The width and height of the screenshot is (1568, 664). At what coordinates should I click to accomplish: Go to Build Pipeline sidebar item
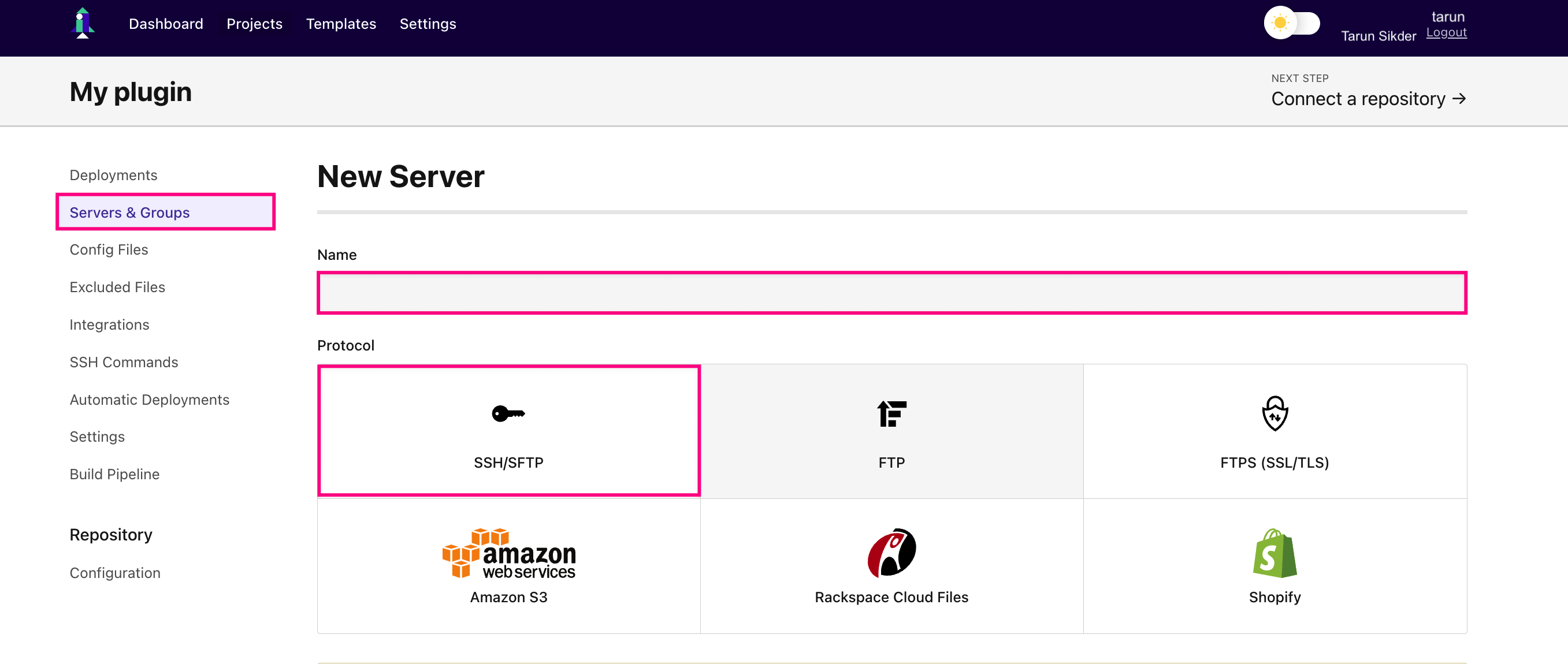(114, 474)
